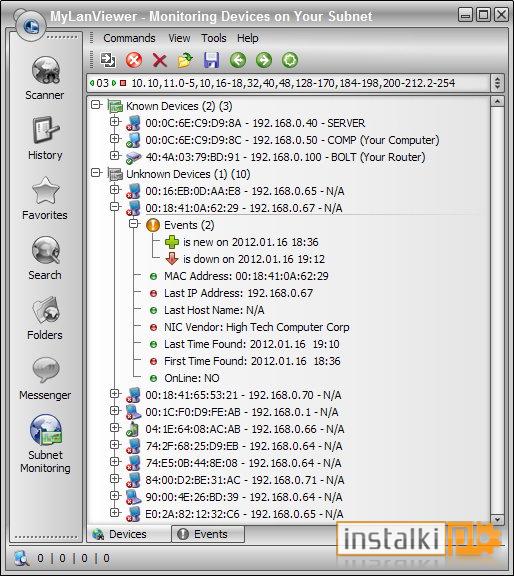Click the 04:1E:64:08:AC:AB device icon

133,429
